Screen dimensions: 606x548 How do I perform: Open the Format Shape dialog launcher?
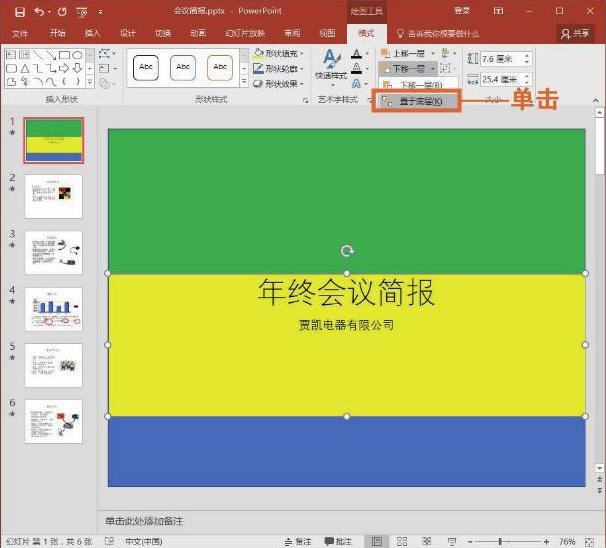tap(305, 100)
